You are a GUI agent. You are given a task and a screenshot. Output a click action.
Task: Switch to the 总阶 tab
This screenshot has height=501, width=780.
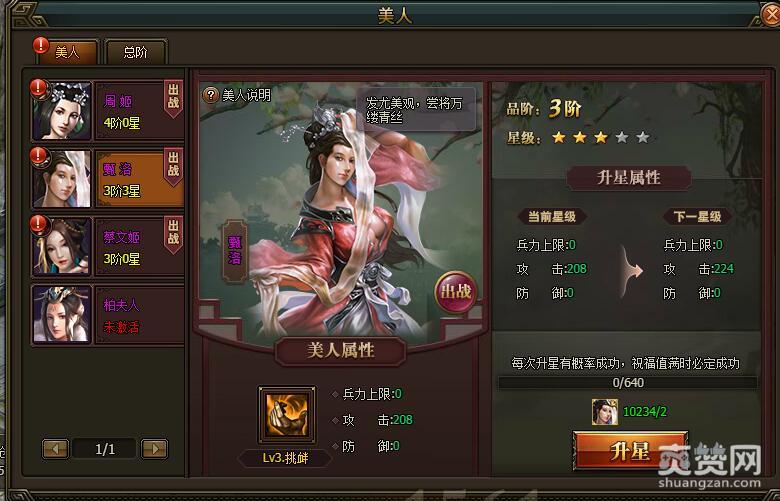[x=135, y=52]
